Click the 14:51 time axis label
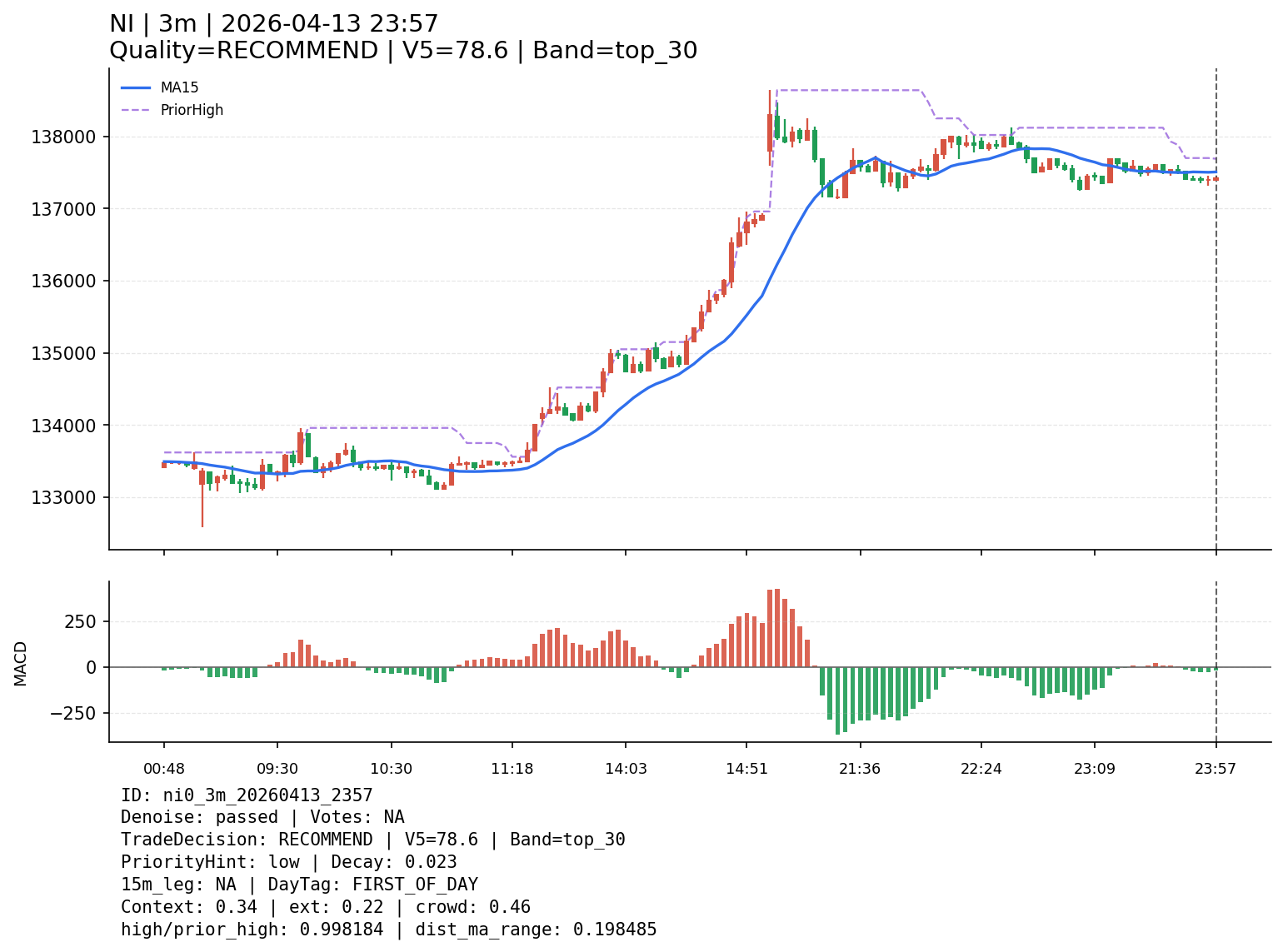1283x952 pixels. [x=746, y=768]
